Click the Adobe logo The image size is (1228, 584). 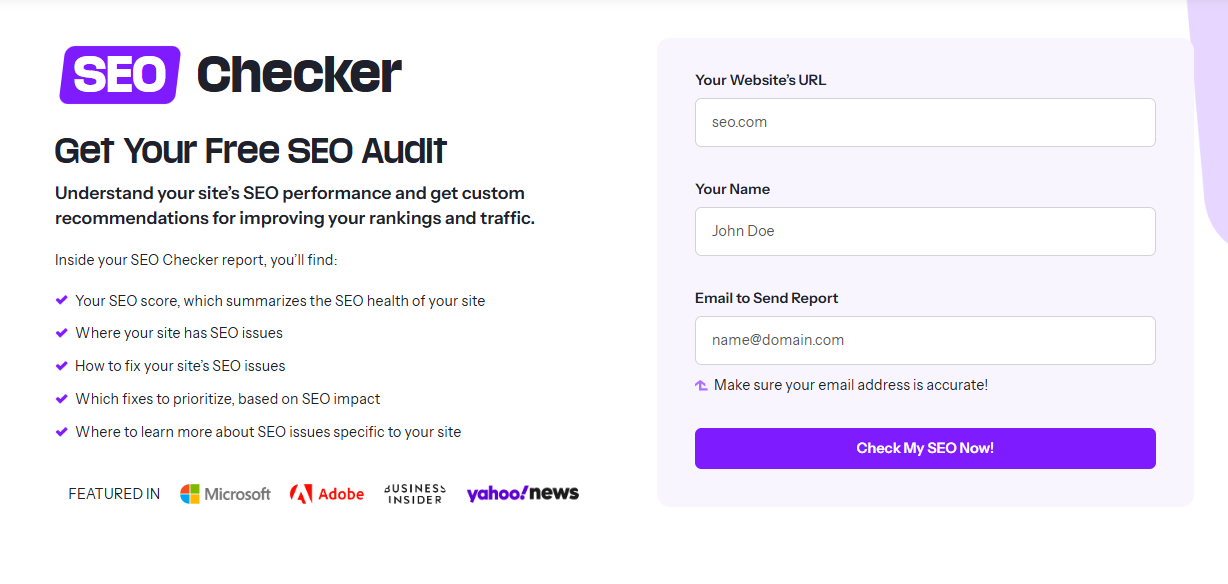[327, 492]
